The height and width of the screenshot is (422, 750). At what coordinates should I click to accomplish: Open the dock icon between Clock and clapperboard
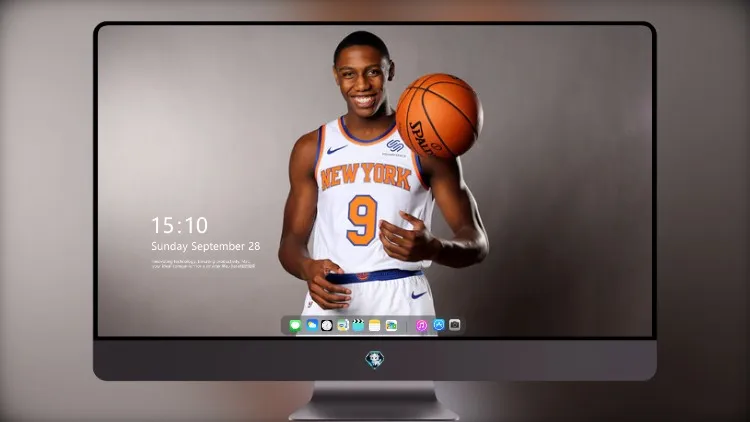(x=342, y=325)
